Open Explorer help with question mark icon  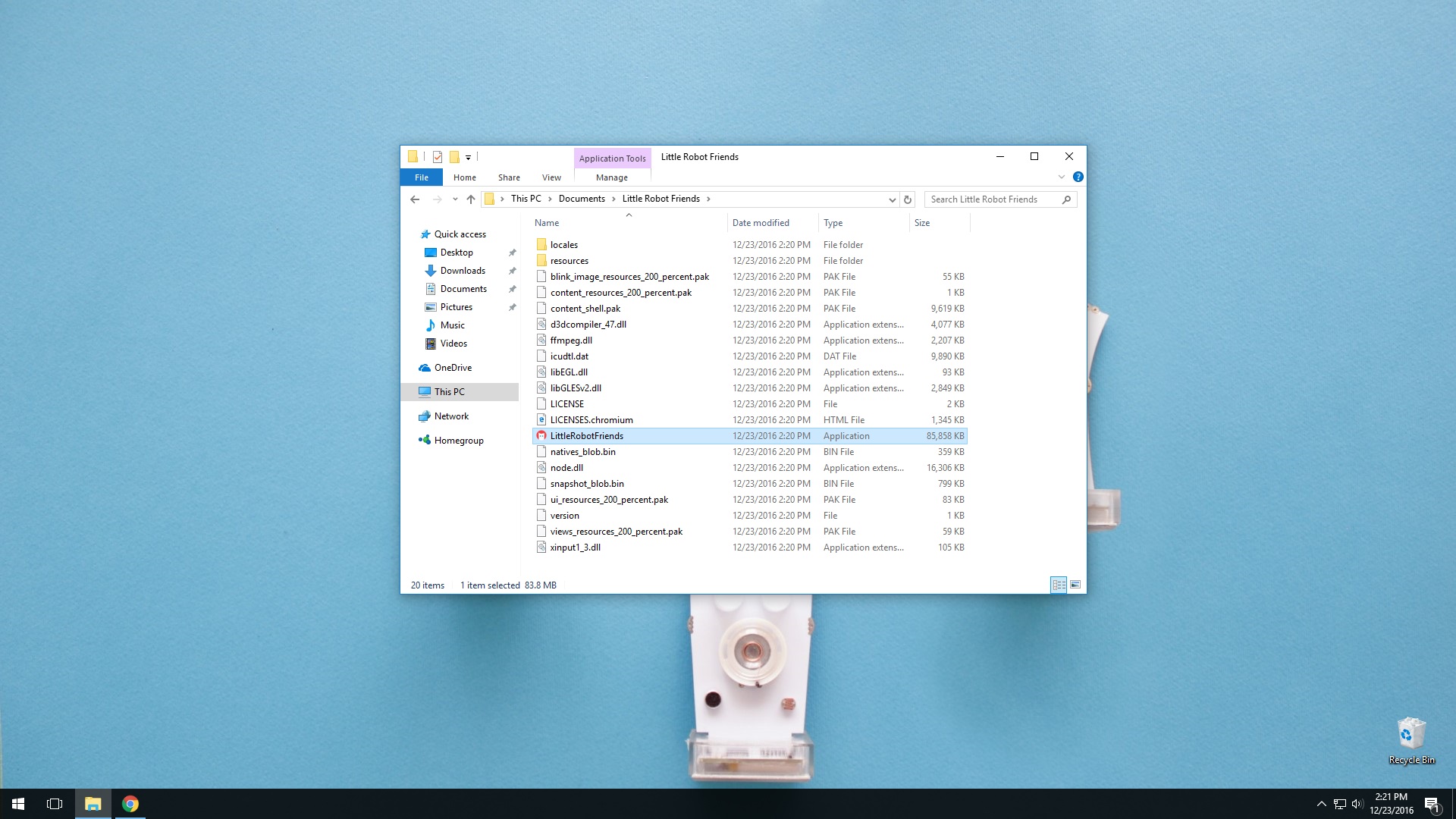[x=1078, y=177]
